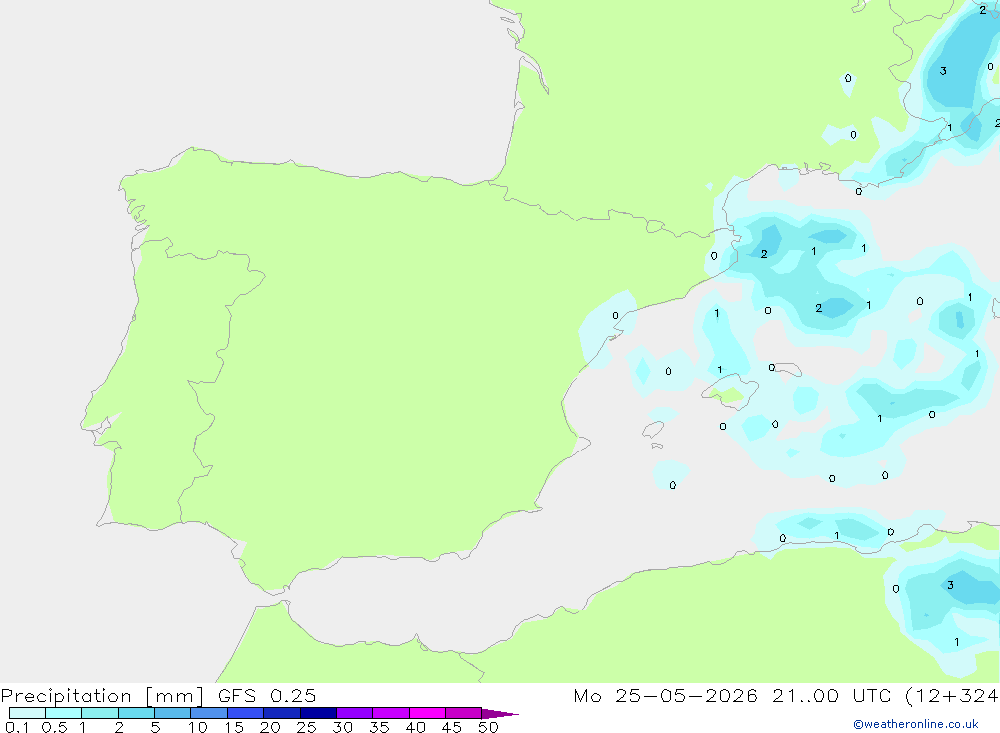1000x733 pixels.
Task: Click the 0.5–1 mm legend color swatch
Action: tap(64, 713)
